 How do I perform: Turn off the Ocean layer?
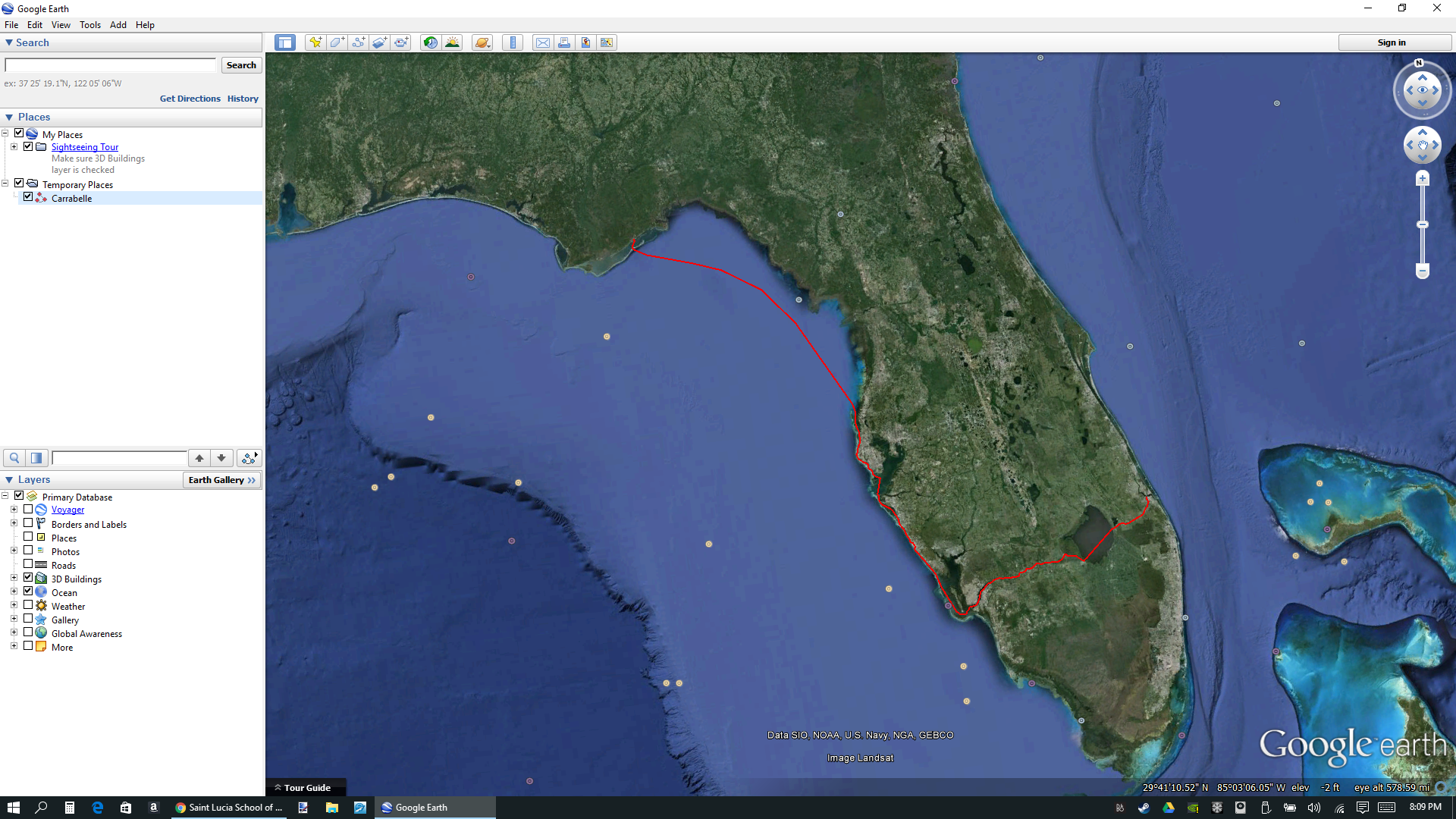[x=28, y=591]
